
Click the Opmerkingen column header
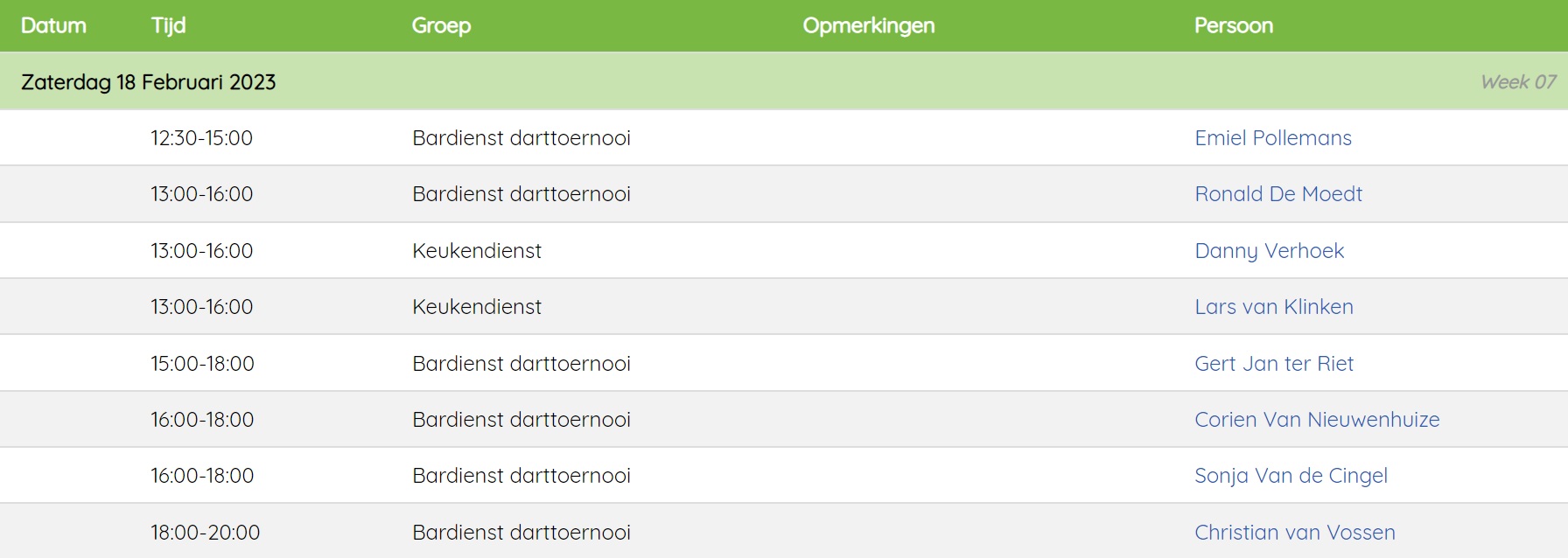click(x=869, y=25)
